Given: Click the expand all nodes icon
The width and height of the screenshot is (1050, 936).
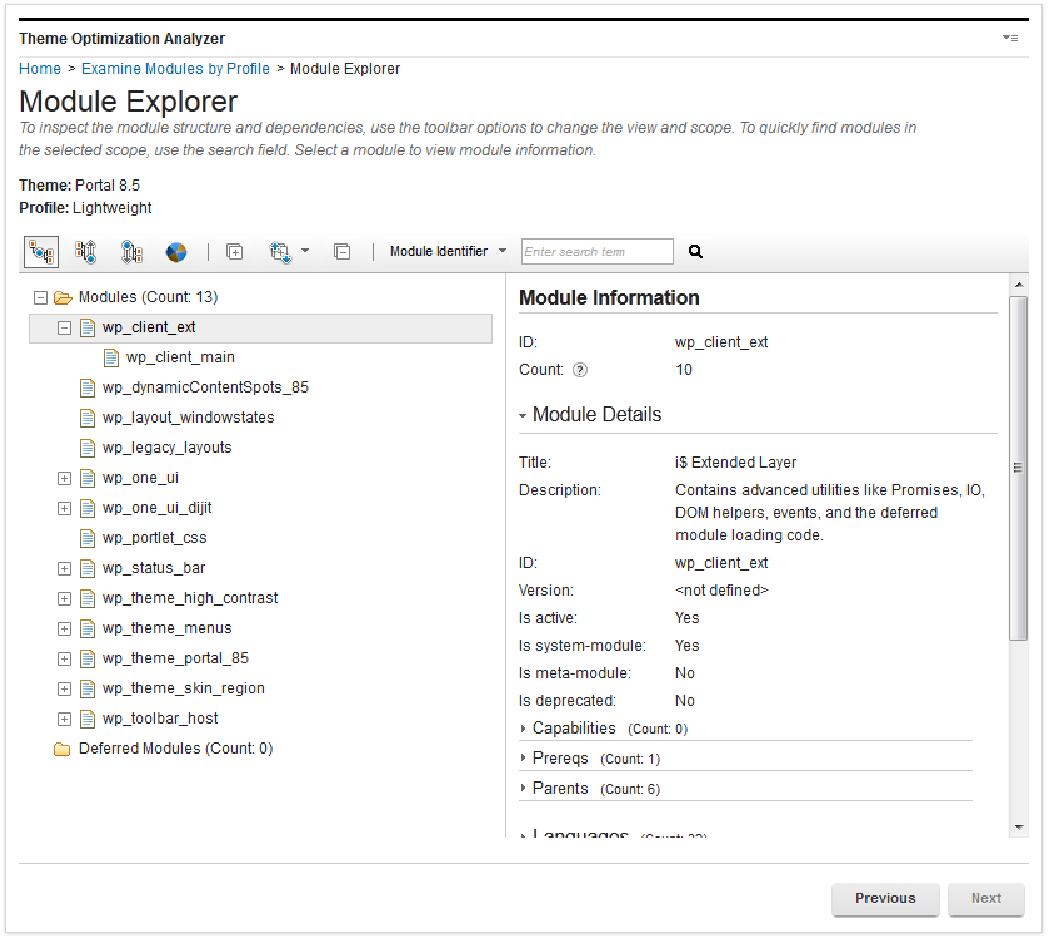Looking at the screenshot, I should point(232,251).
